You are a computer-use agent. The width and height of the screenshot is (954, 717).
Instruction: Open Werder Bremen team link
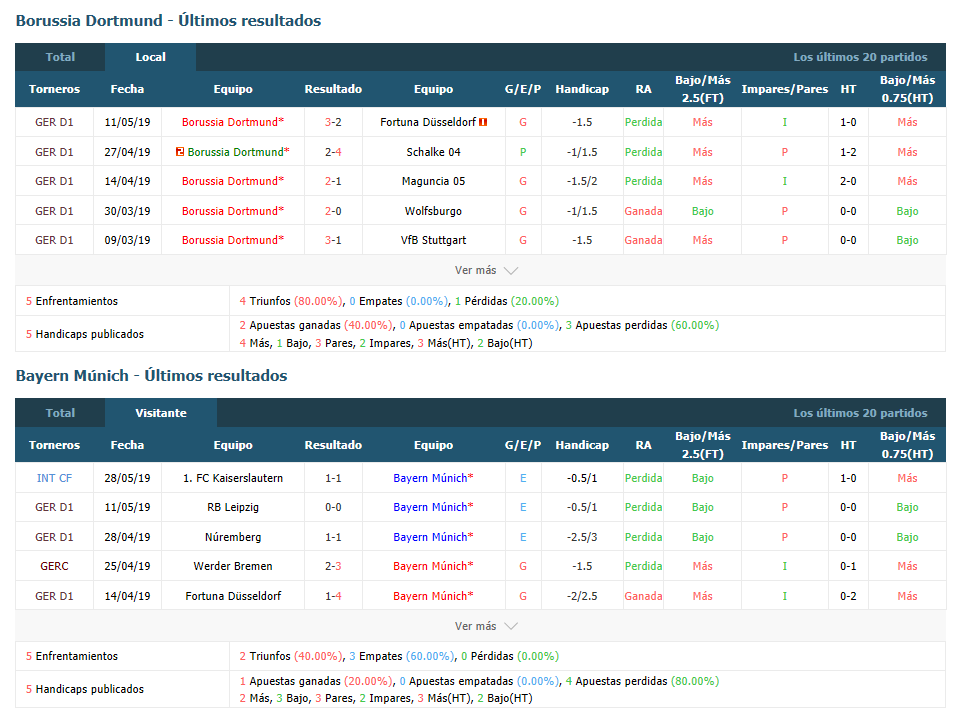(233, 567)
